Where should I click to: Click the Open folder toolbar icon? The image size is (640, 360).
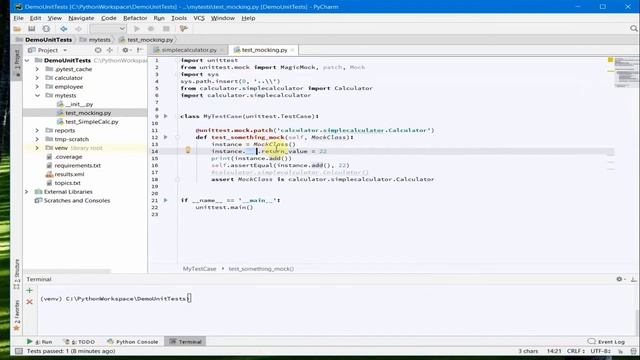coord(17,29)
